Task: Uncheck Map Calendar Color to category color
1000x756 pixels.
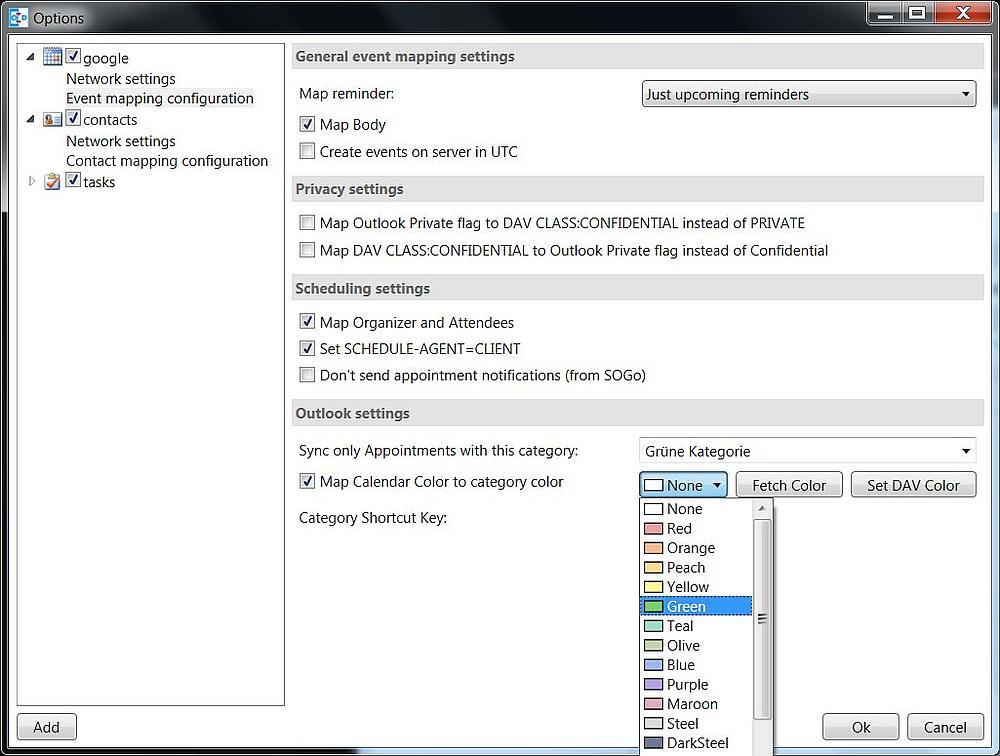Action: pyautogui.click(x=307, y=482)
